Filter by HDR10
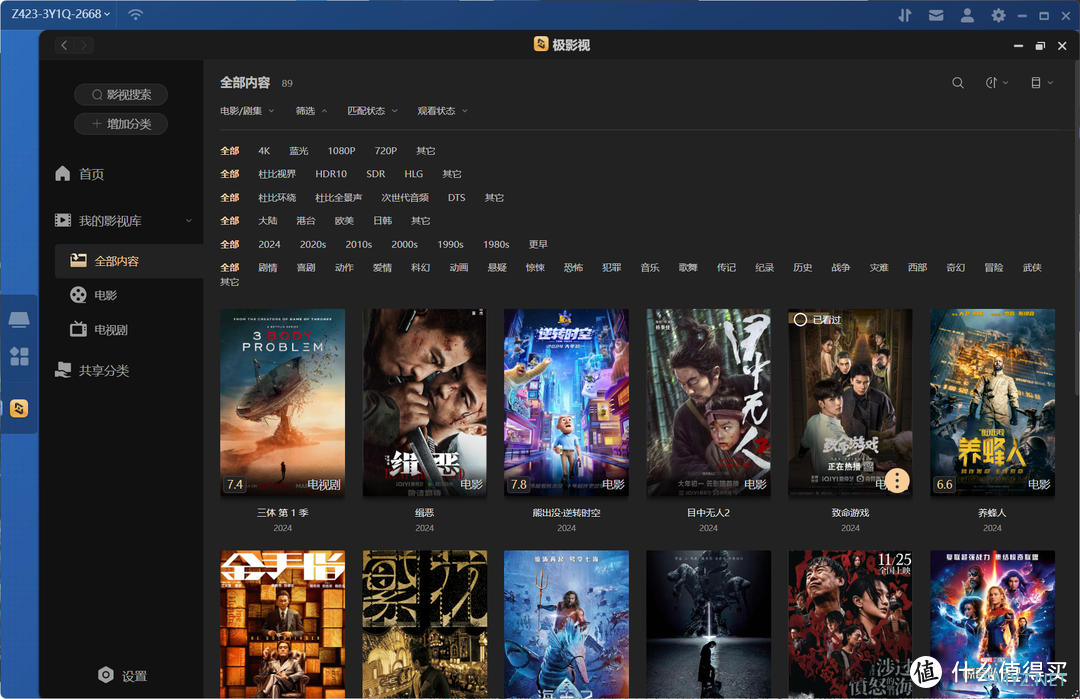This screenshot has height=699, width=1080. pos(331,174)
